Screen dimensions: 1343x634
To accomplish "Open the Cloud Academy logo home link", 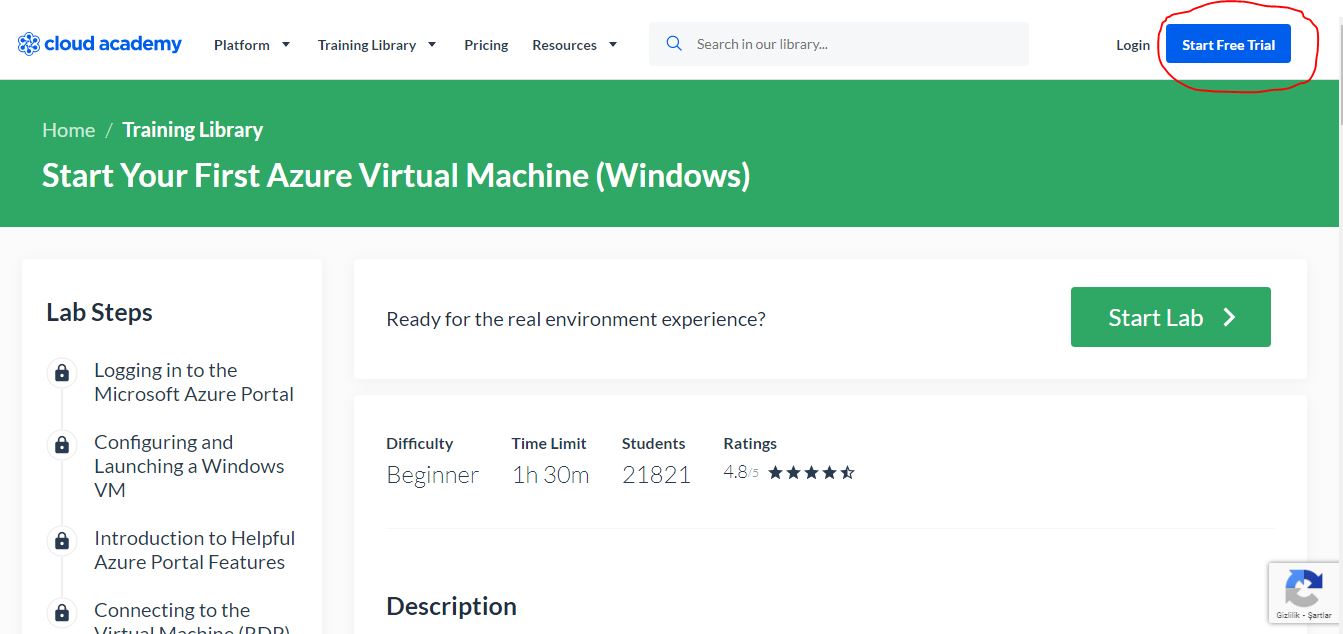I will point(100,44).
